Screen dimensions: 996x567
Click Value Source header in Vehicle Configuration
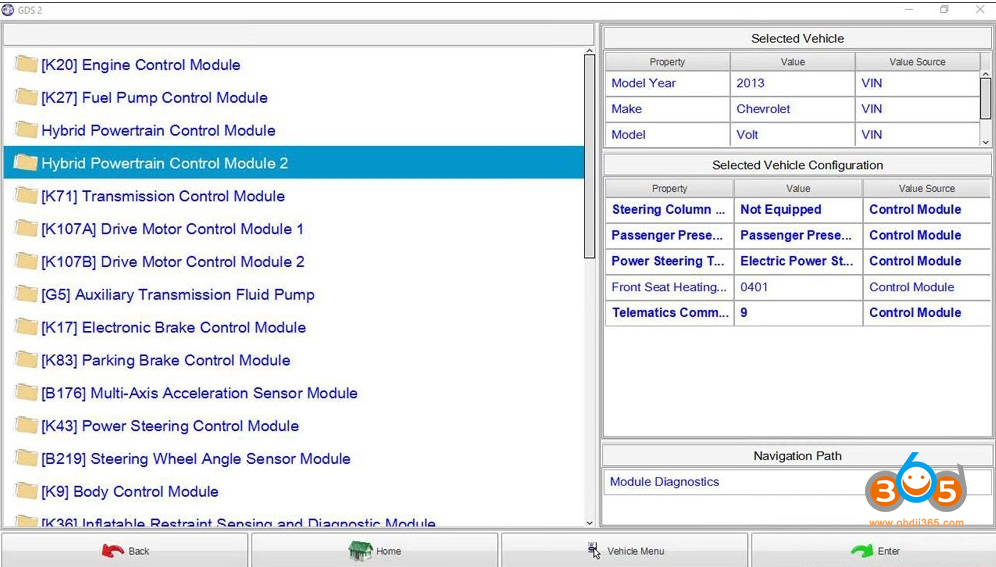pyautogui.click(x=926, y=188)
